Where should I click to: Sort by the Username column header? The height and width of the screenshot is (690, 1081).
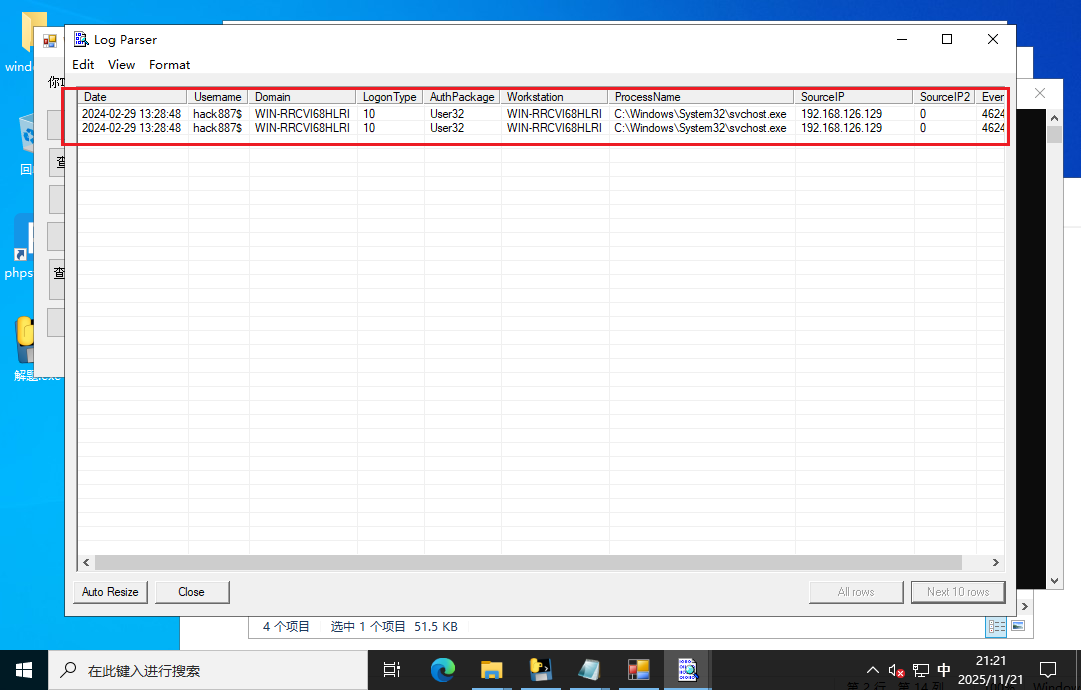tap(218, 97)
